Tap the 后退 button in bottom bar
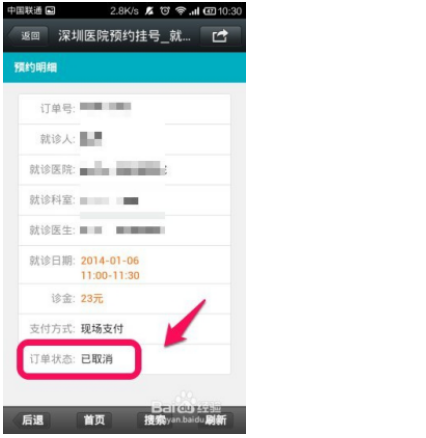The height and width of the screenshot is (438, 426). tap(31, 420)
